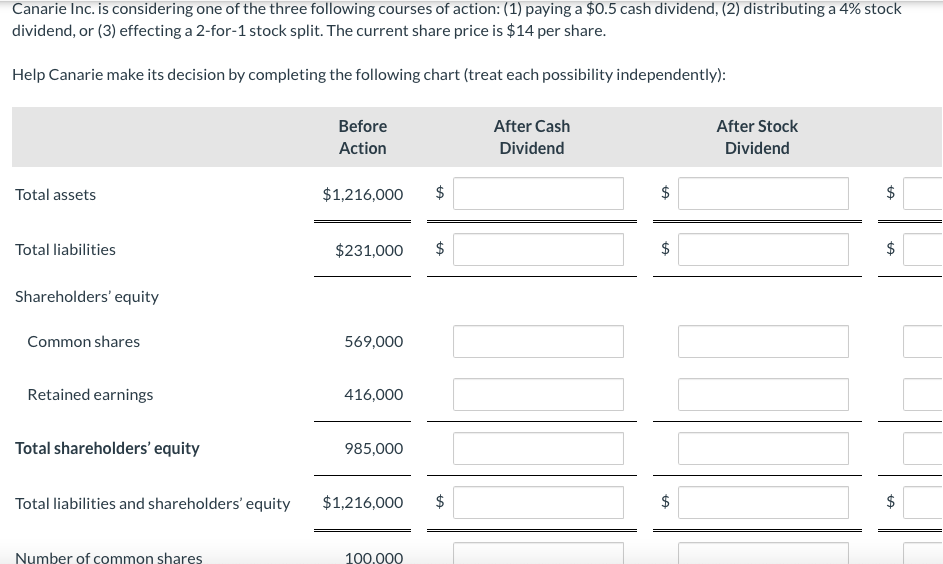Image resolution: width=943 pixels, height=564 pixels.
Task: Click partially visible Total liabilities field in third column
Action: point(923,250)
